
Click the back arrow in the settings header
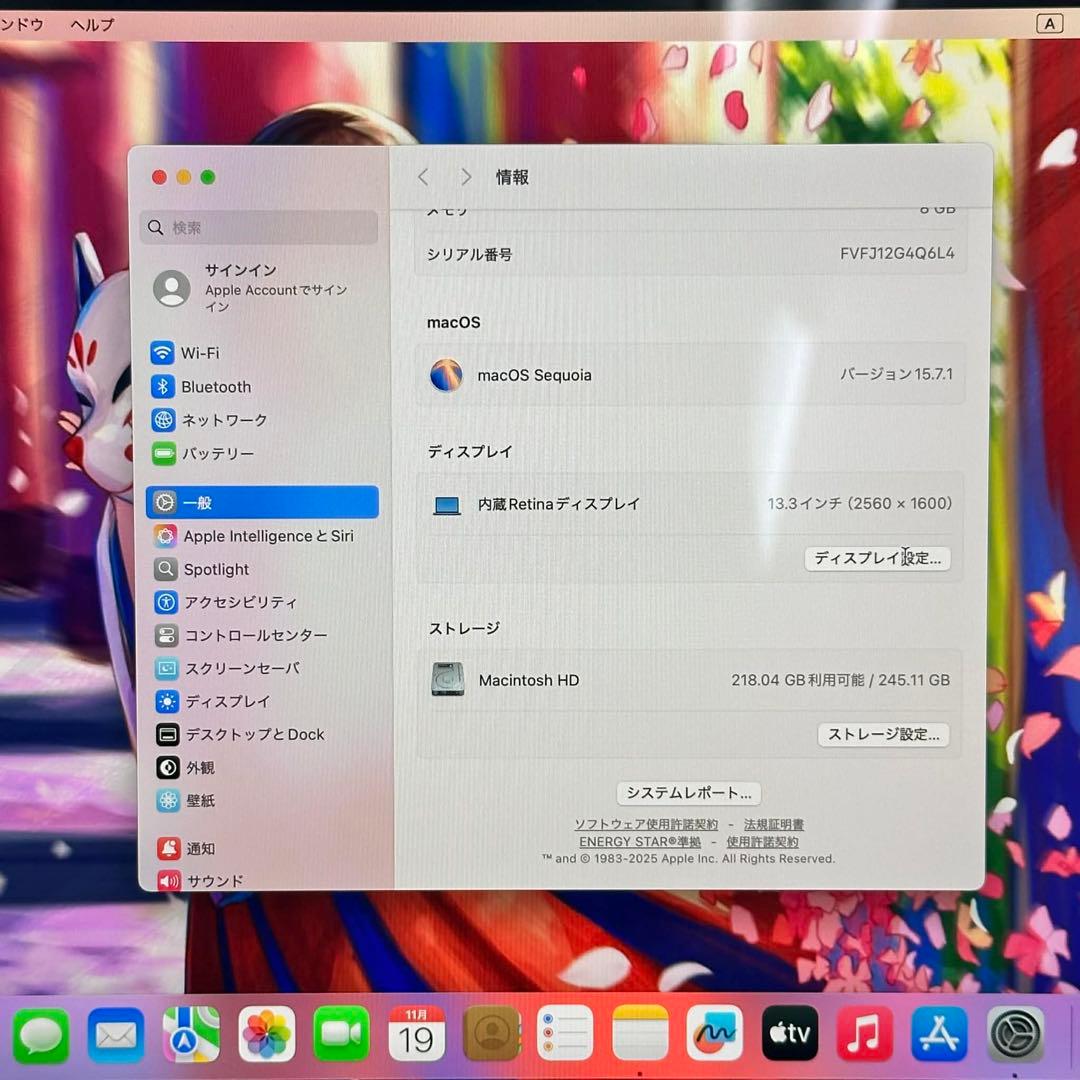click(423, 177)
